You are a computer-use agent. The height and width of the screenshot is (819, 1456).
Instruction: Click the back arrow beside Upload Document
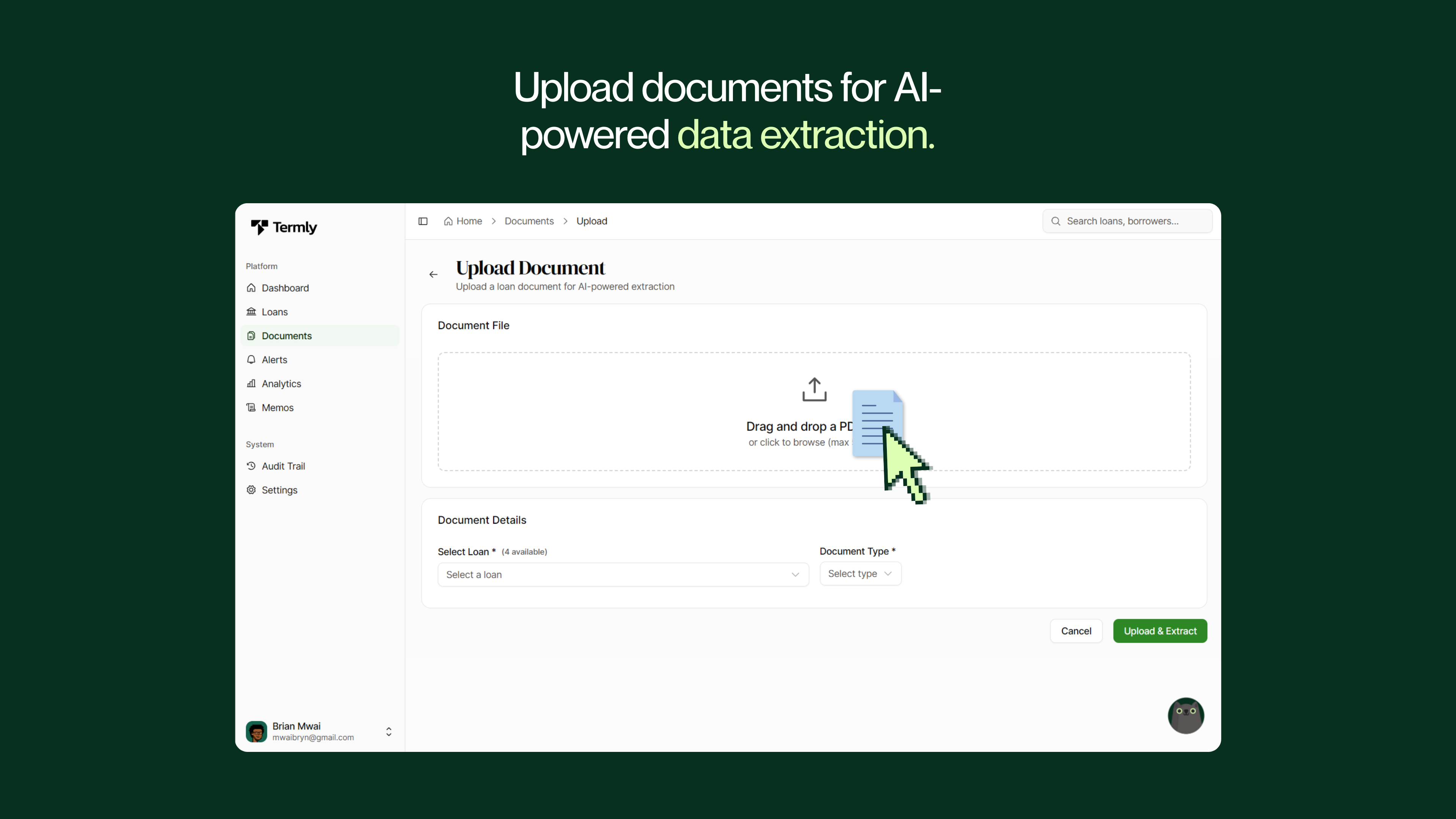point(433,275)
